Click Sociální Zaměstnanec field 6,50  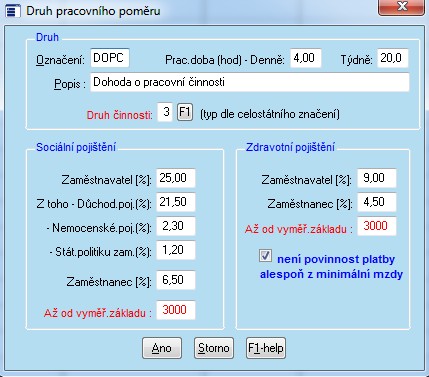[176, 280]
